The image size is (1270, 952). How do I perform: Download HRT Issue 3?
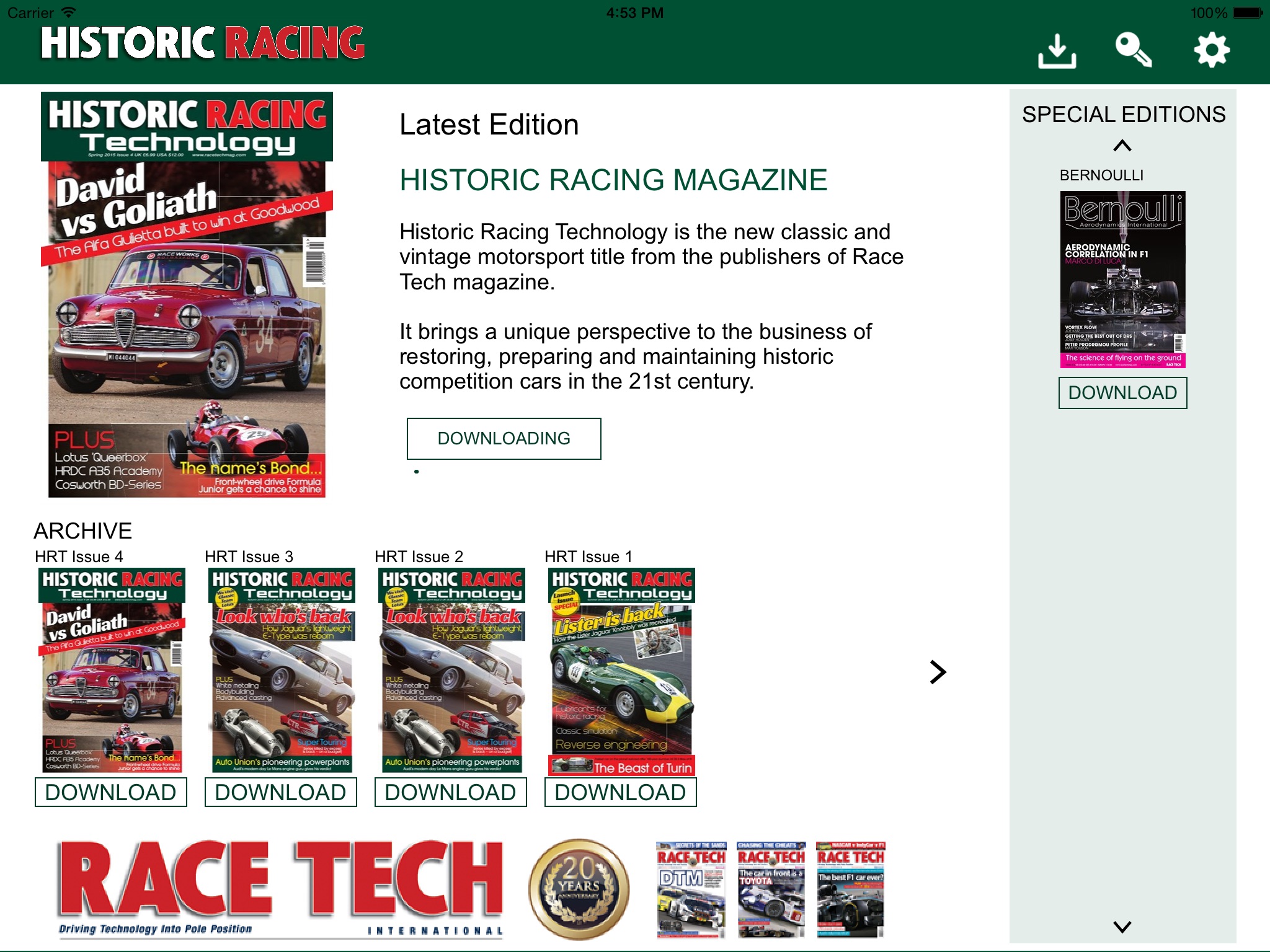click(x=281, y=792)
